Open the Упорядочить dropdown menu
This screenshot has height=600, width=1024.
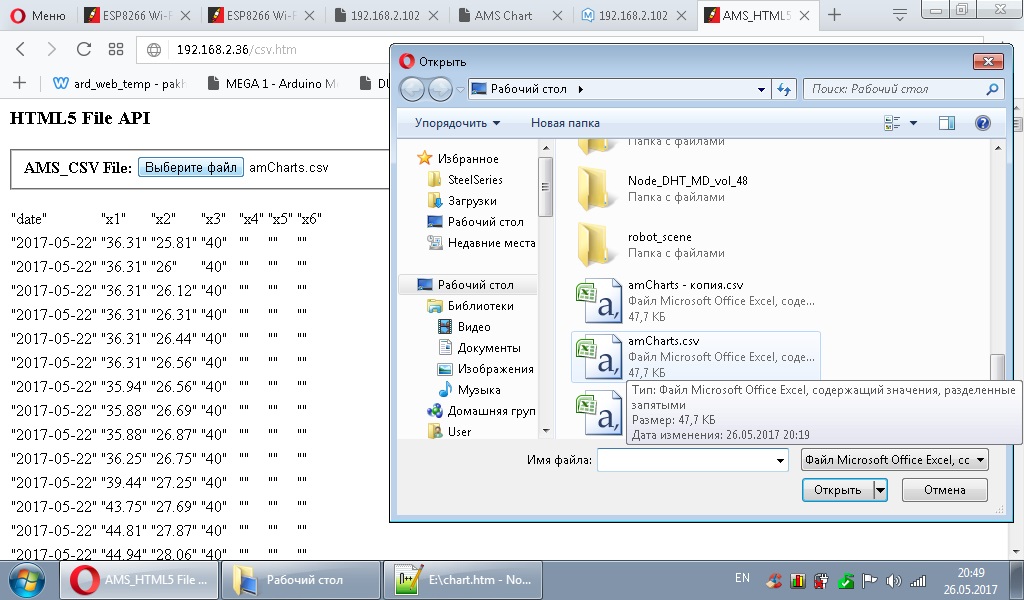[x=457, y=123]
